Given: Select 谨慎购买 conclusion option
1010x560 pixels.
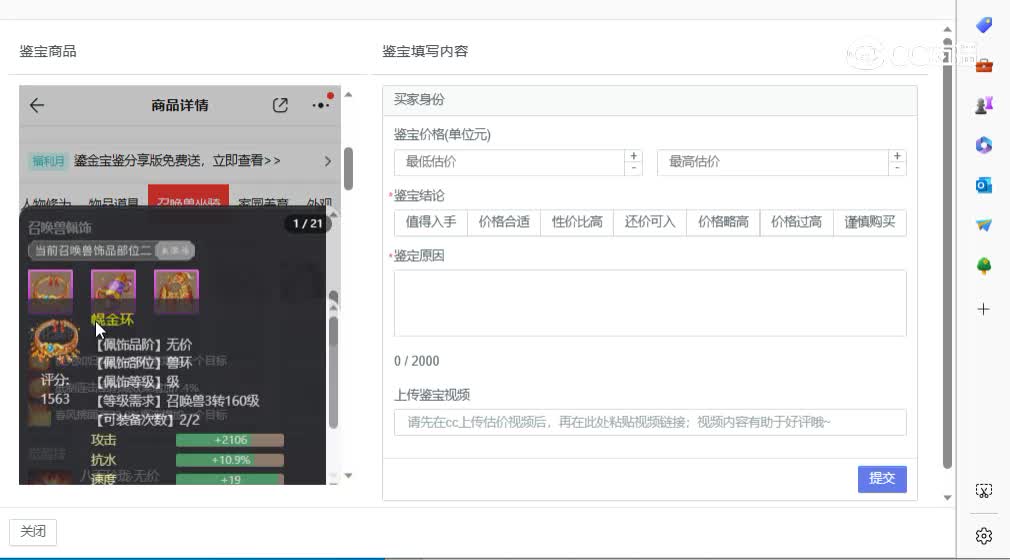Looking at the screenshot, I should point(870,222).
